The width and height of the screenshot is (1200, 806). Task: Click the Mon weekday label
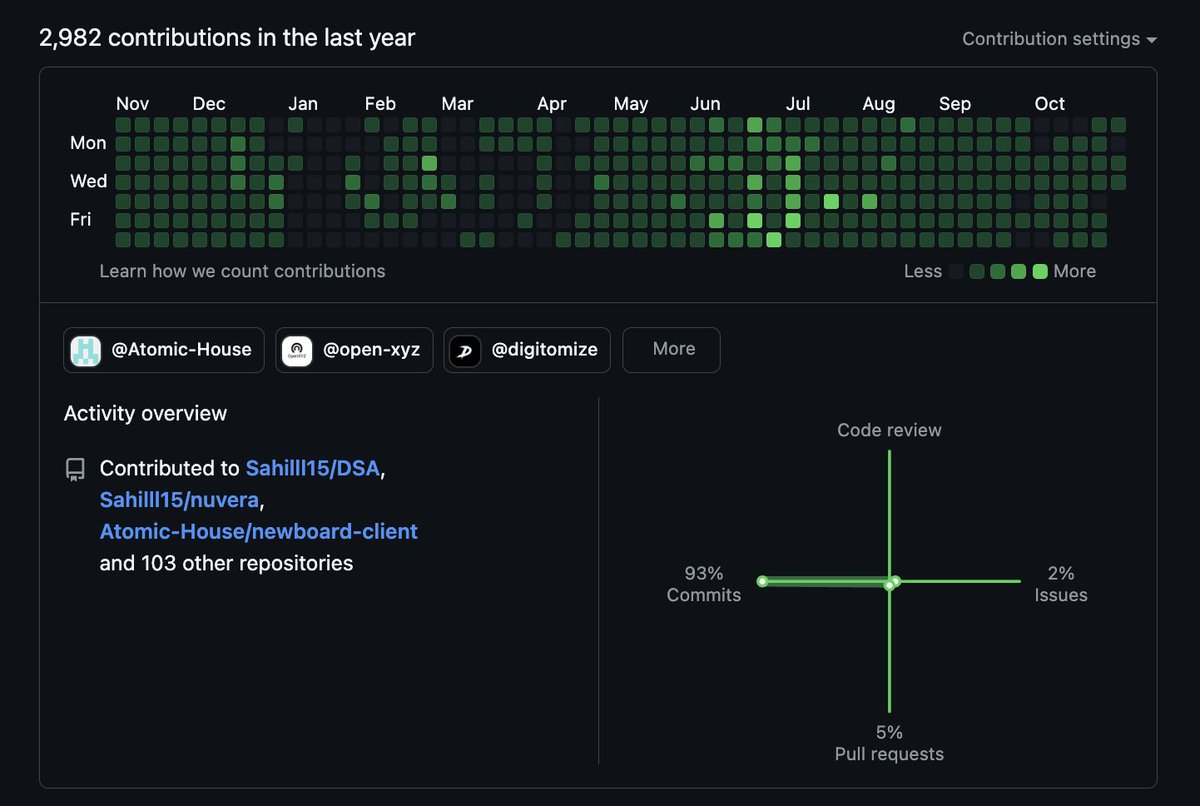[x=88, y=143]
